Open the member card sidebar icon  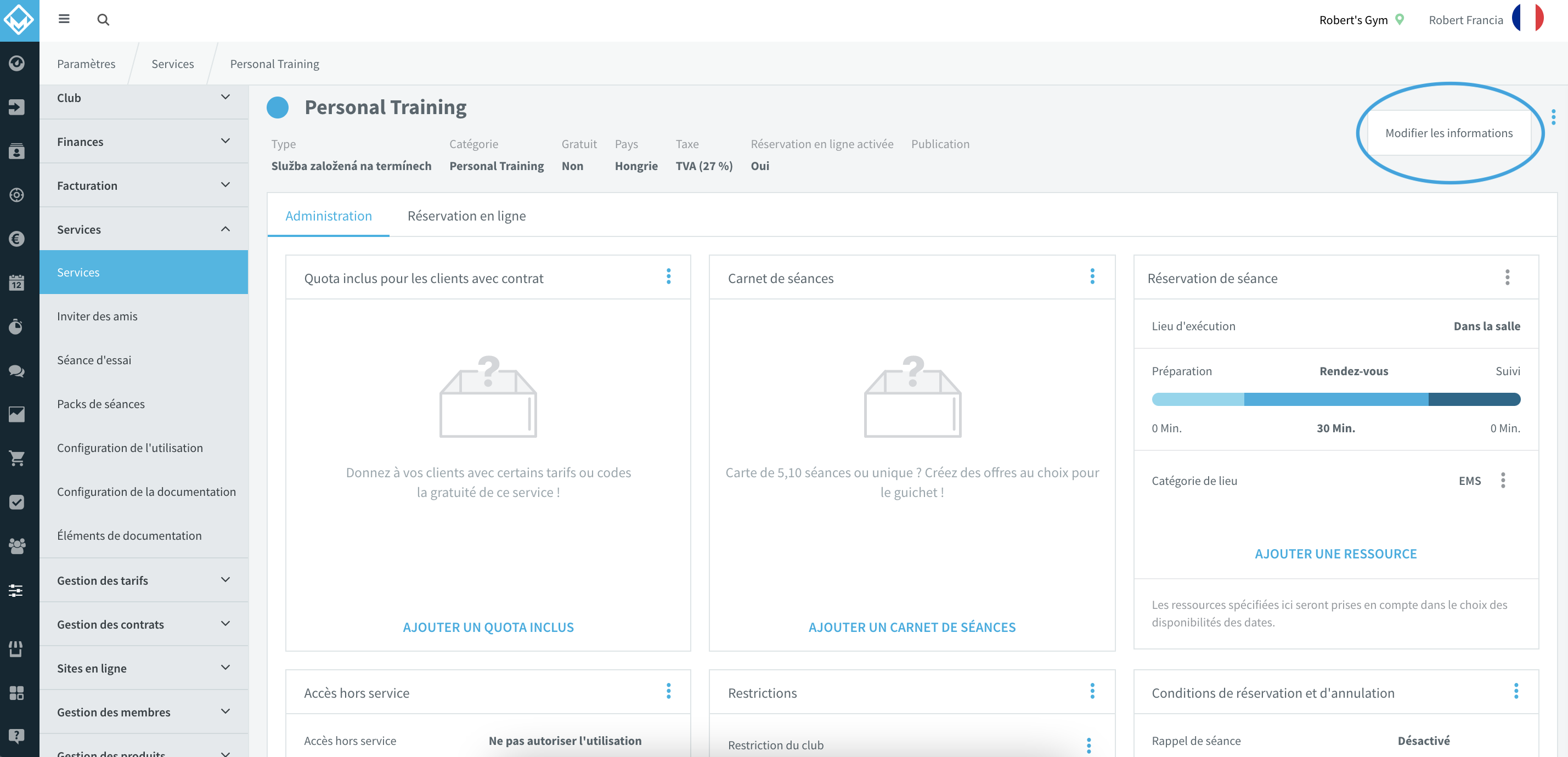[17, 151]
